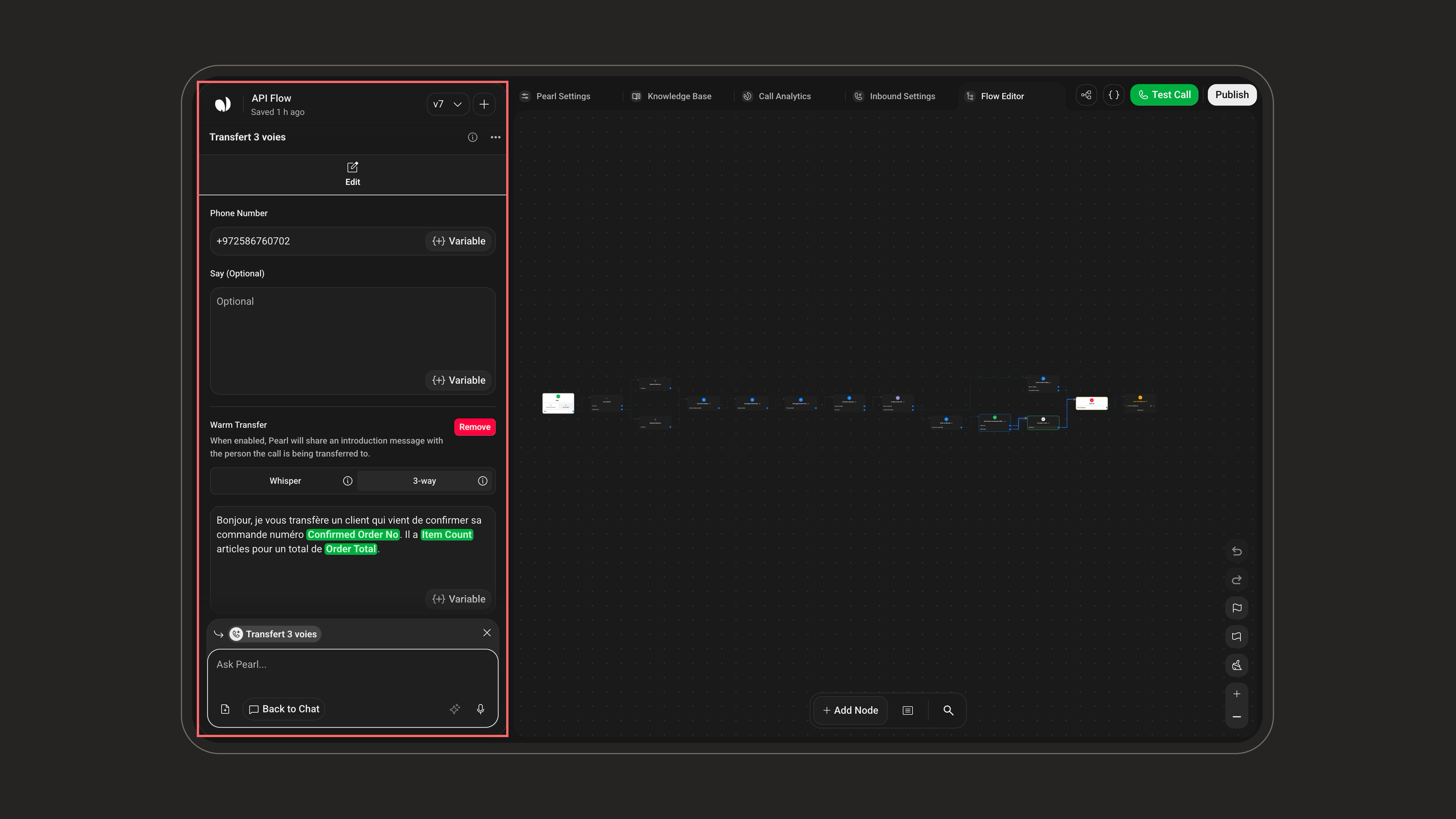Insert variable into Say Optional field
Image resolution: width=1456 pixels, height=819 pixels.
tap(459, 380)
